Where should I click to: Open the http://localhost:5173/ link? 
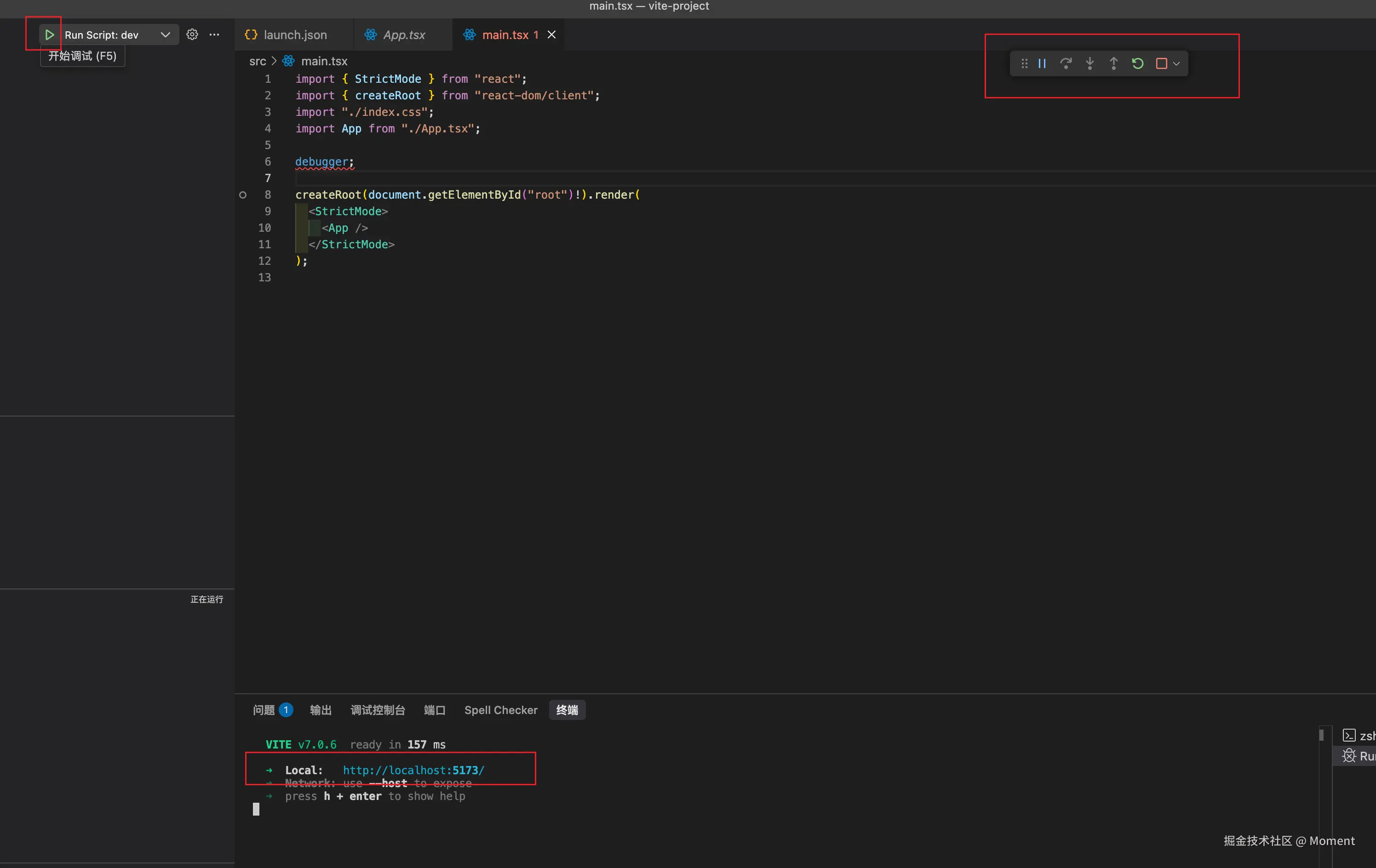click(x=413, y=770)
